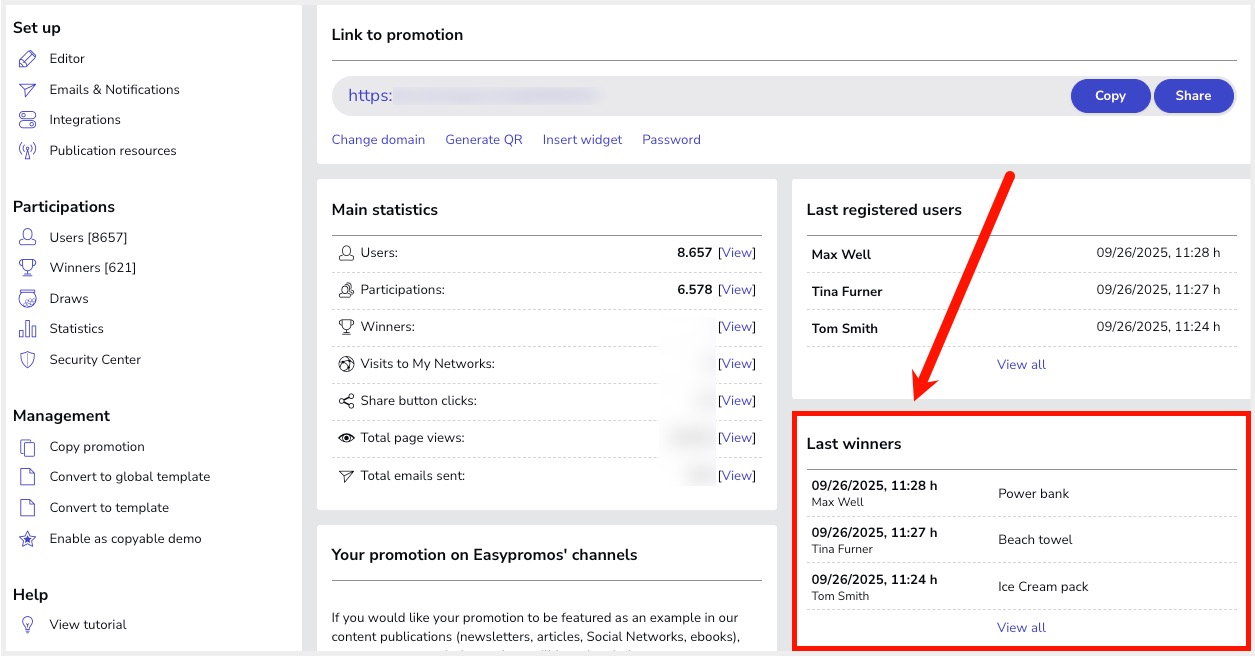
Task: View details for Participations statistic
Action: point(737,290)
